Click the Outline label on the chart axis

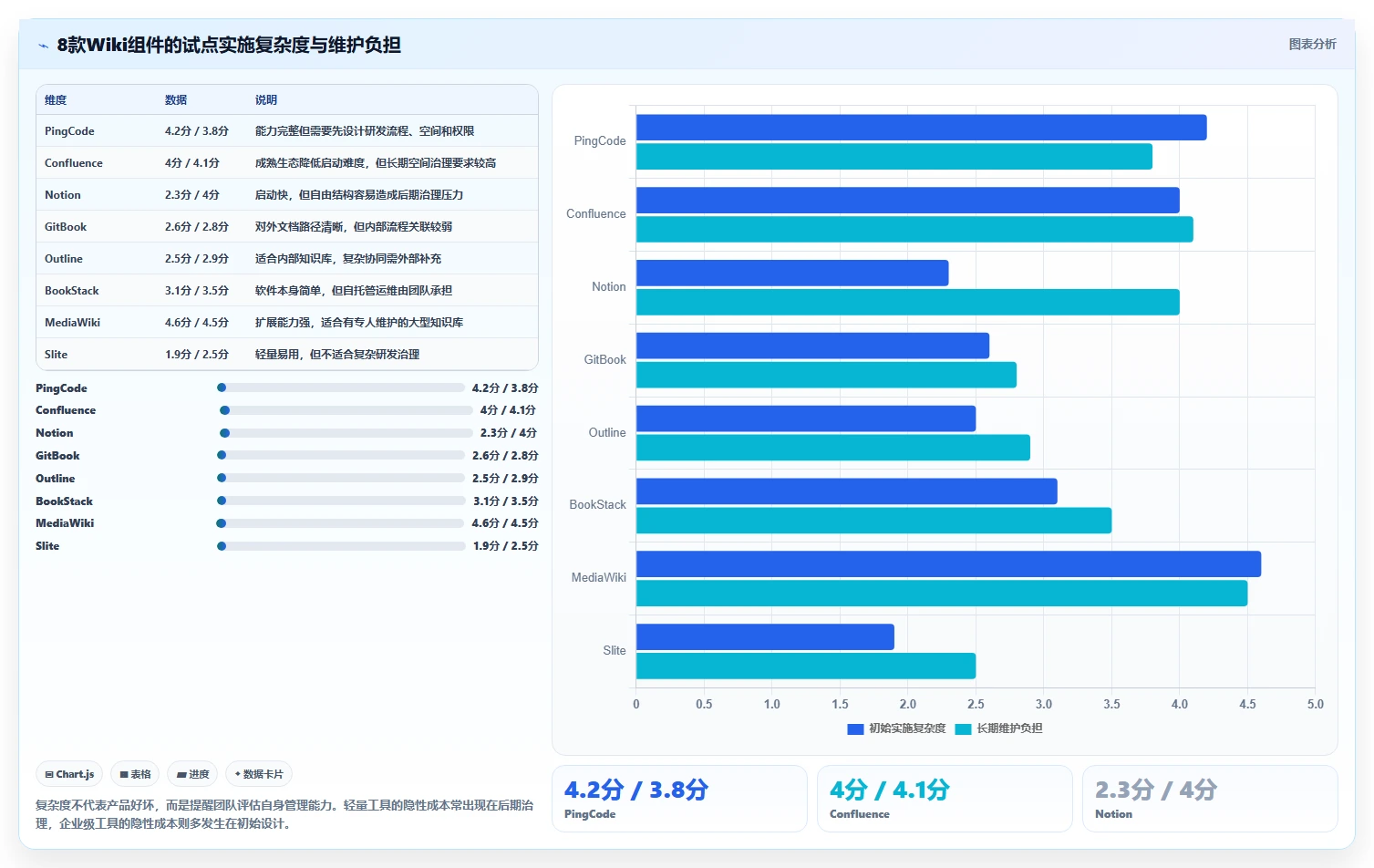(x=607, y=433)
